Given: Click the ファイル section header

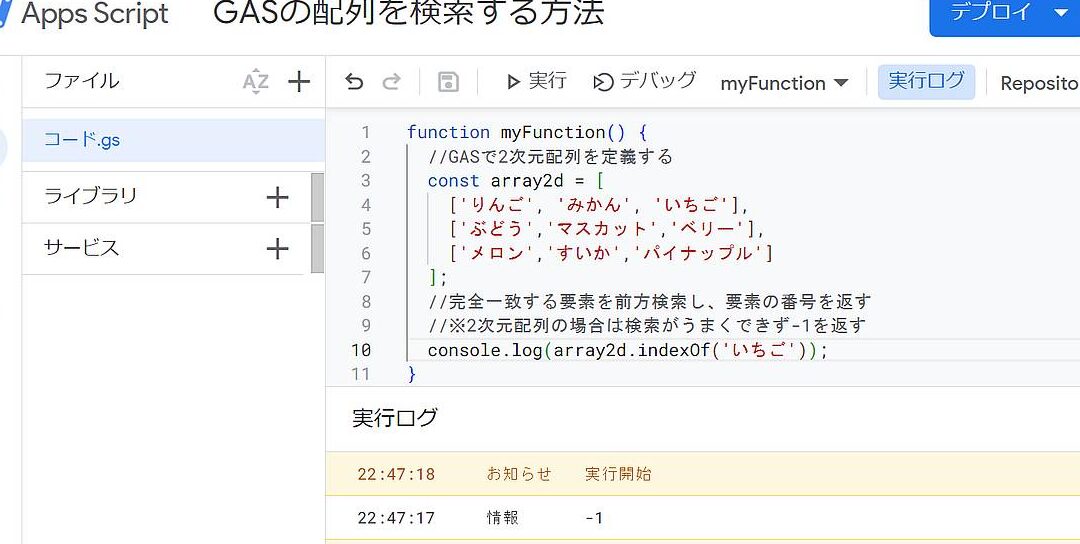Looking at the screenshot, I should 82,81.
